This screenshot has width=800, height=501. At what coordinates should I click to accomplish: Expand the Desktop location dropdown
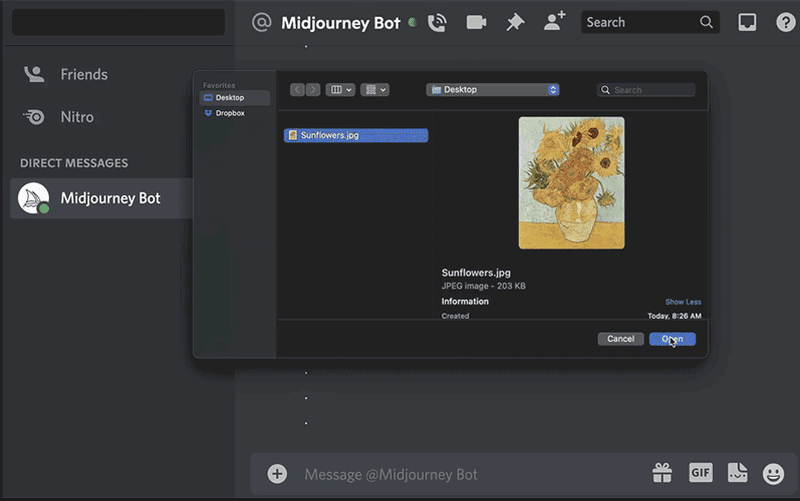tap(492, 90)
